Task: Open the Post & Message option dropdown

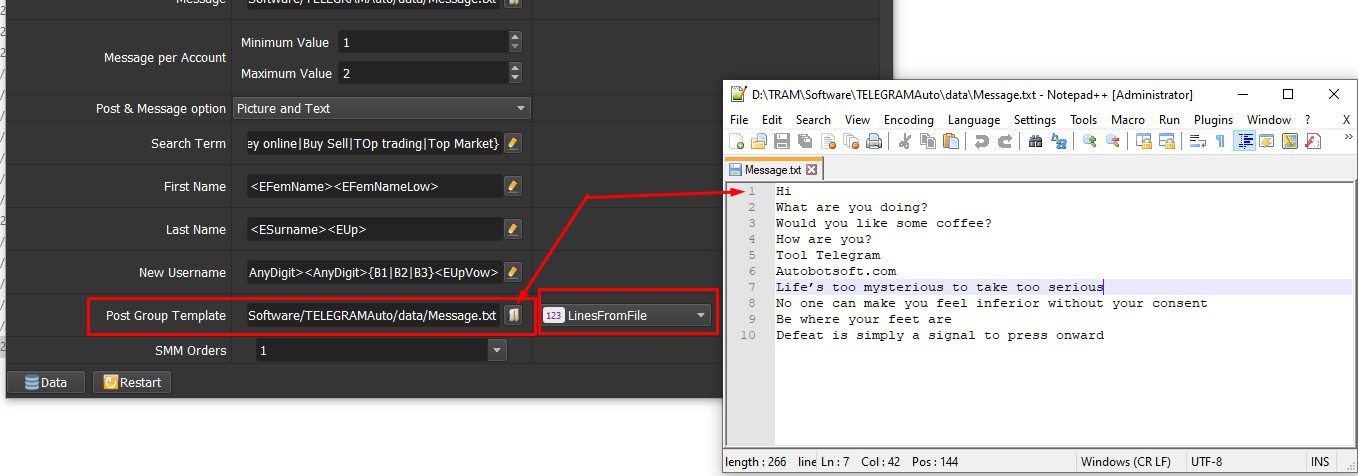Action: point(382,108)
